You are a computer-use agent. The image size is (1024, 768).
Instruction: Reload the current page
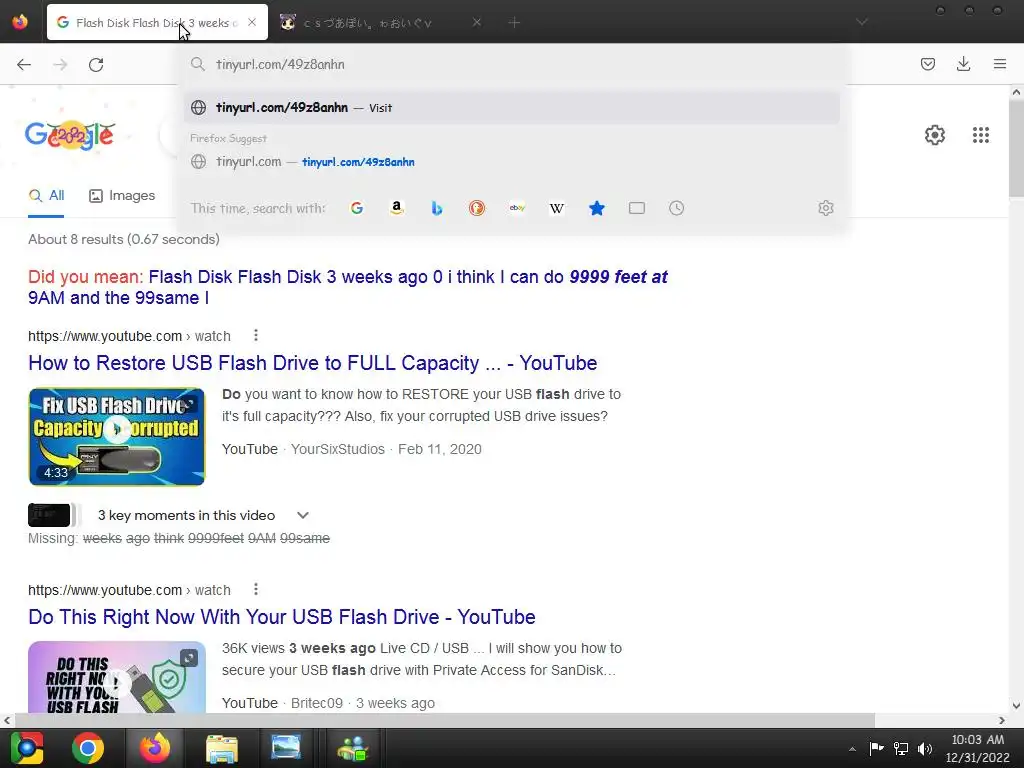pyautogui.click(x=96, y=64)
